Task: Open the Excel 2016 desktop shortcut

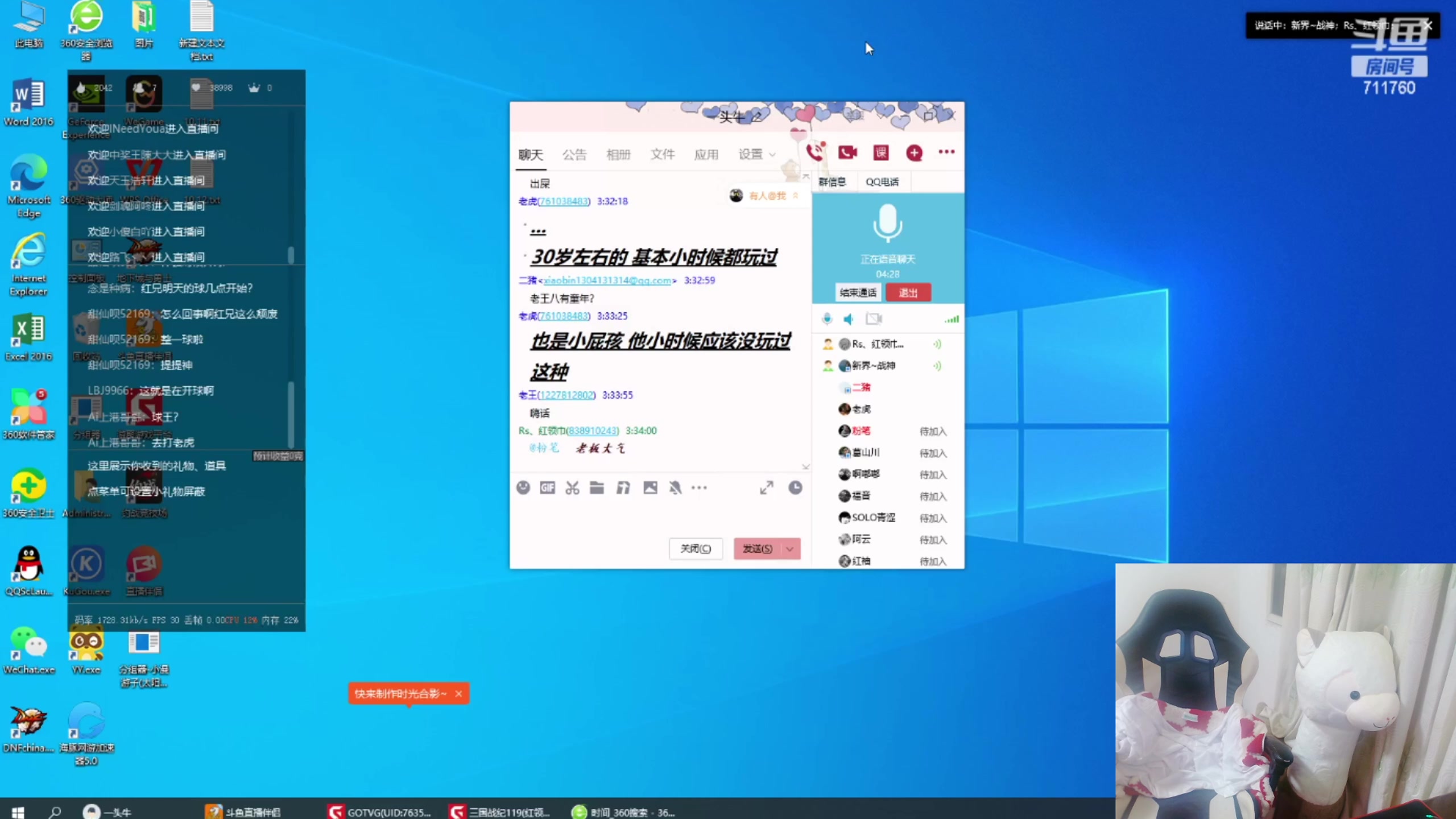Action: [28, 337]
